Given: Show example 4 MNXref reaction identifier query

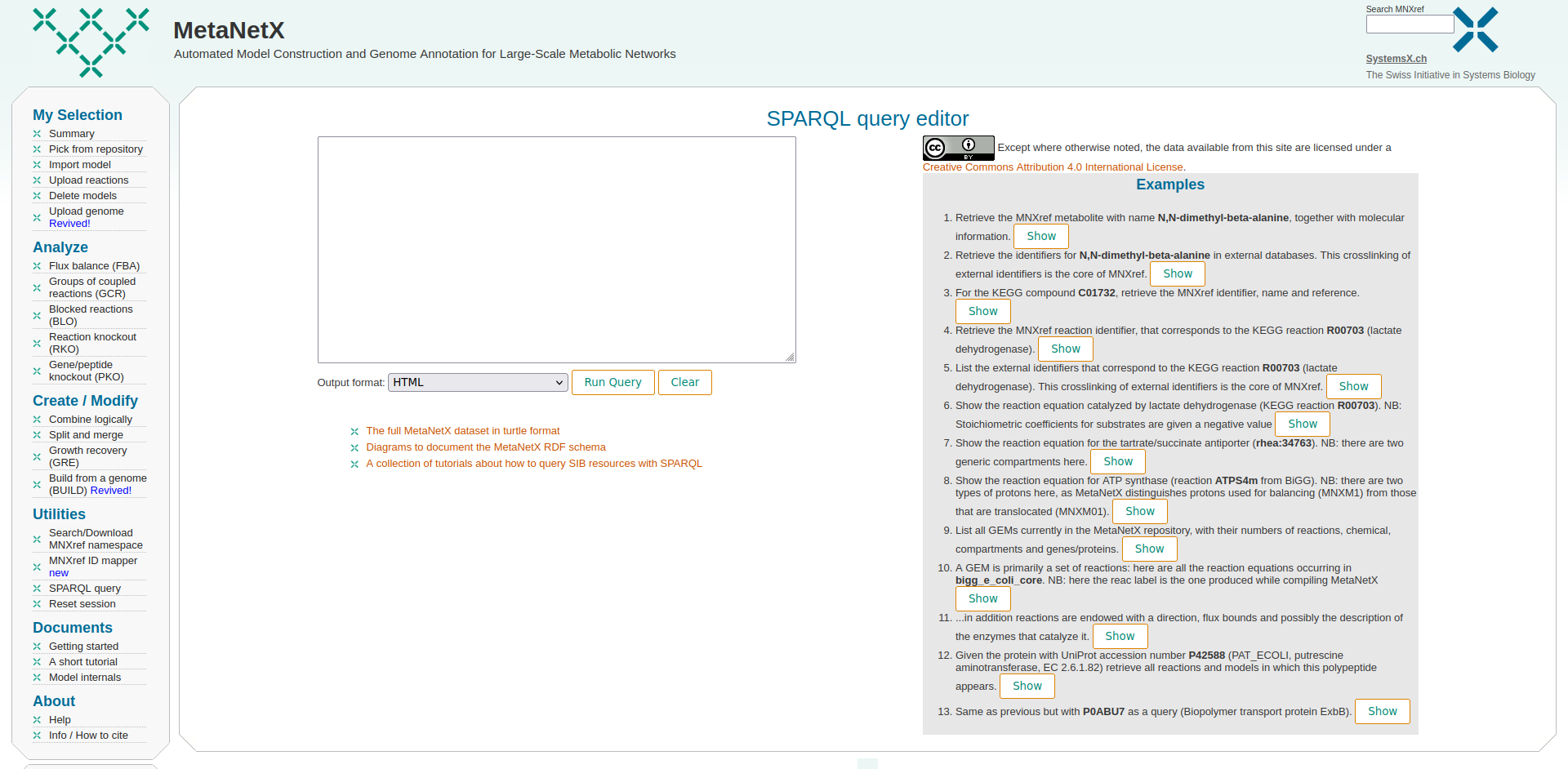Looking at the screenshot, I should click(x=1066, y=349).
